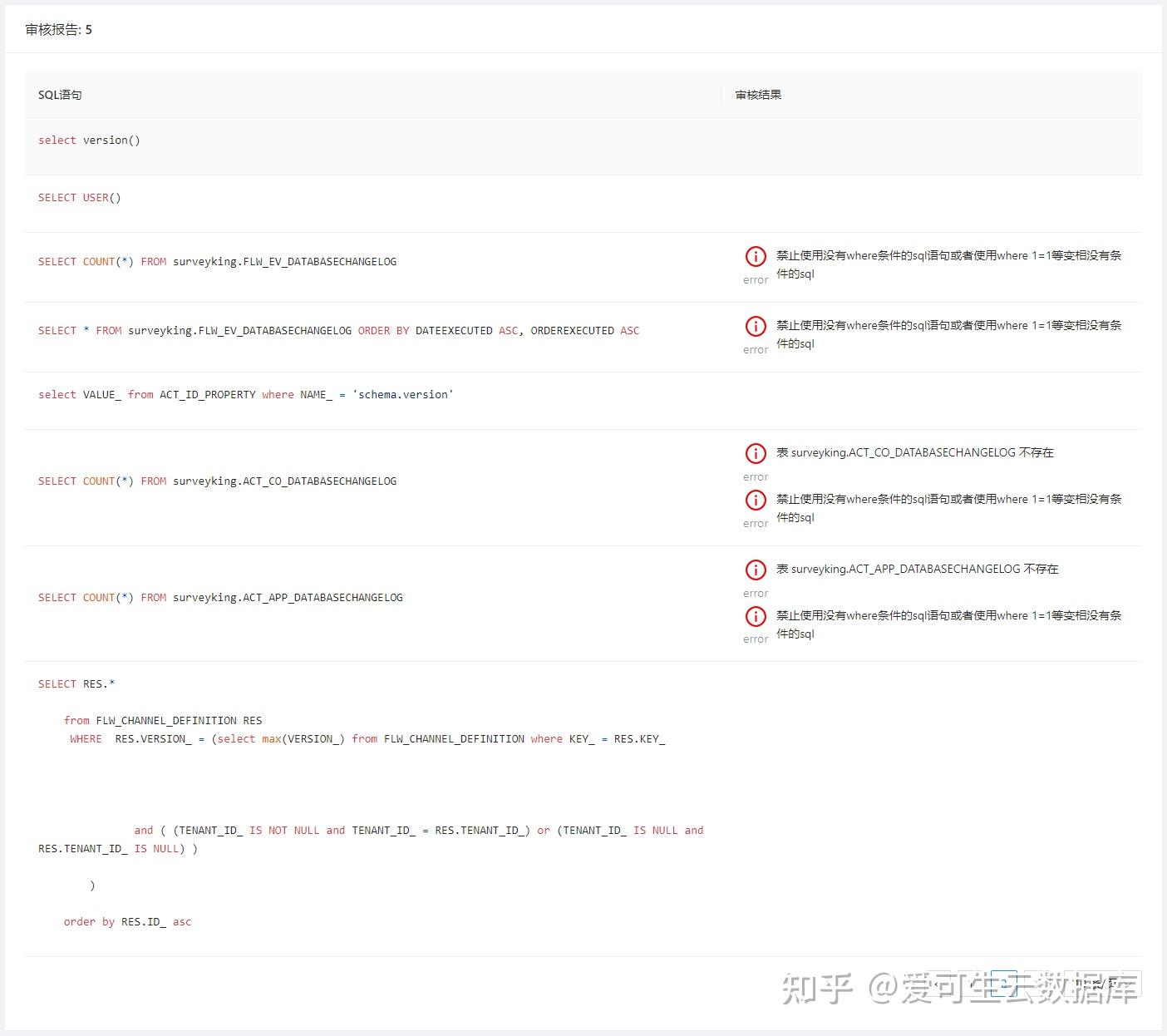Click error icon for FLW_EV_DATABASECHANGELOG COUNT query

tap(756, 256)
